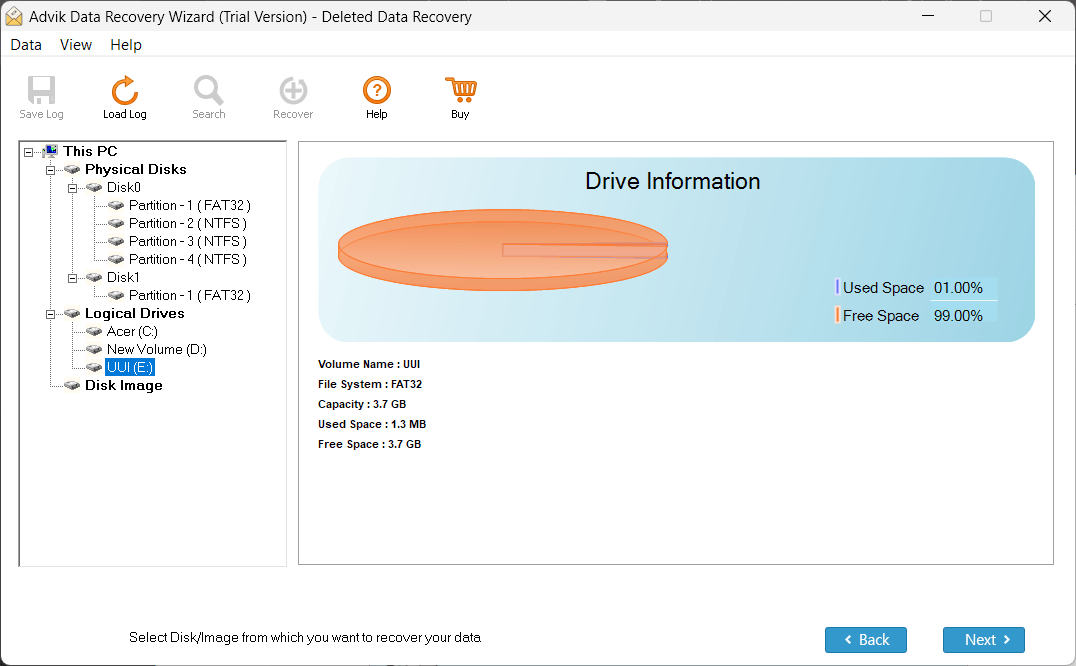
Task: Close the Advik Data Recovery window
Action: click(1044, 16)
